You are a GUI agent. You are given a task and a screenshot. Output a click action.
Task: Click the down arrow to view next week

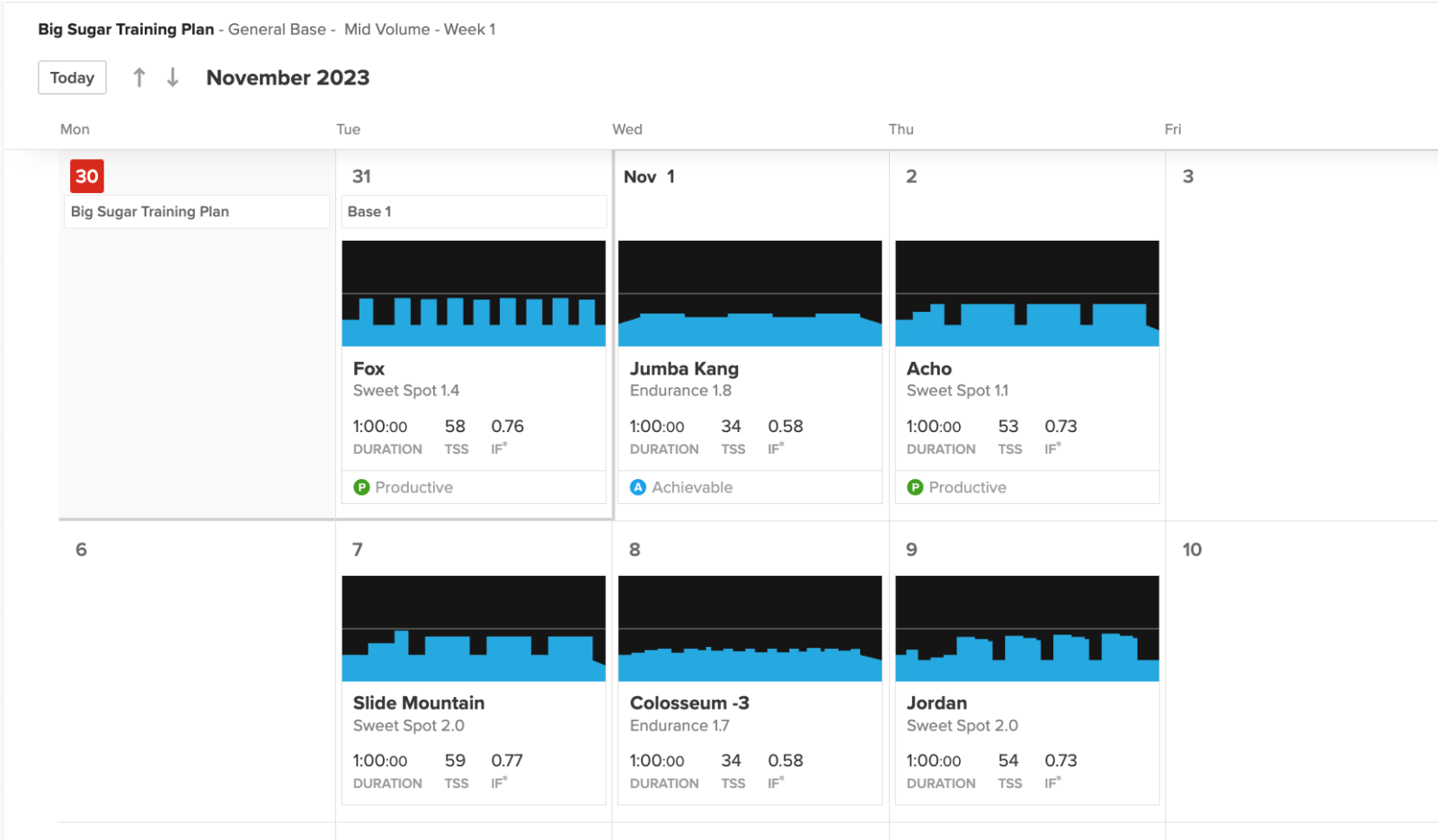pyautogui.click(x=173, y=77)
